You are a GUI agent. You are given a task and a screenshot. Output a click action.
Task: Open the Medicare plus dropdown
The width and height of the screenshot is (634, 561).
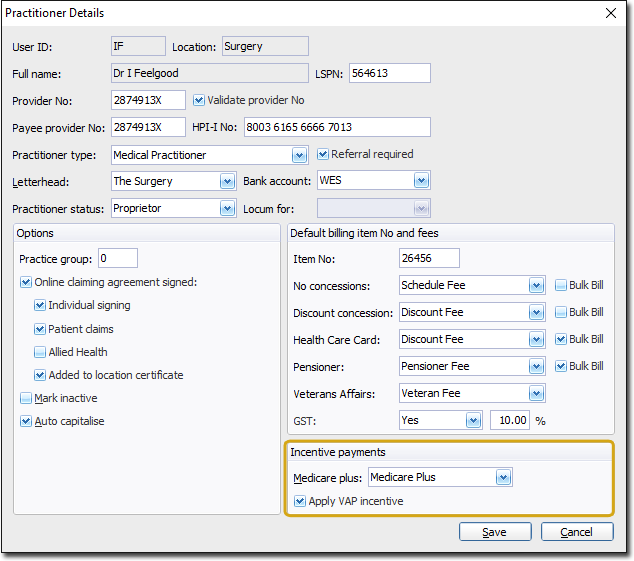(504, 477)
